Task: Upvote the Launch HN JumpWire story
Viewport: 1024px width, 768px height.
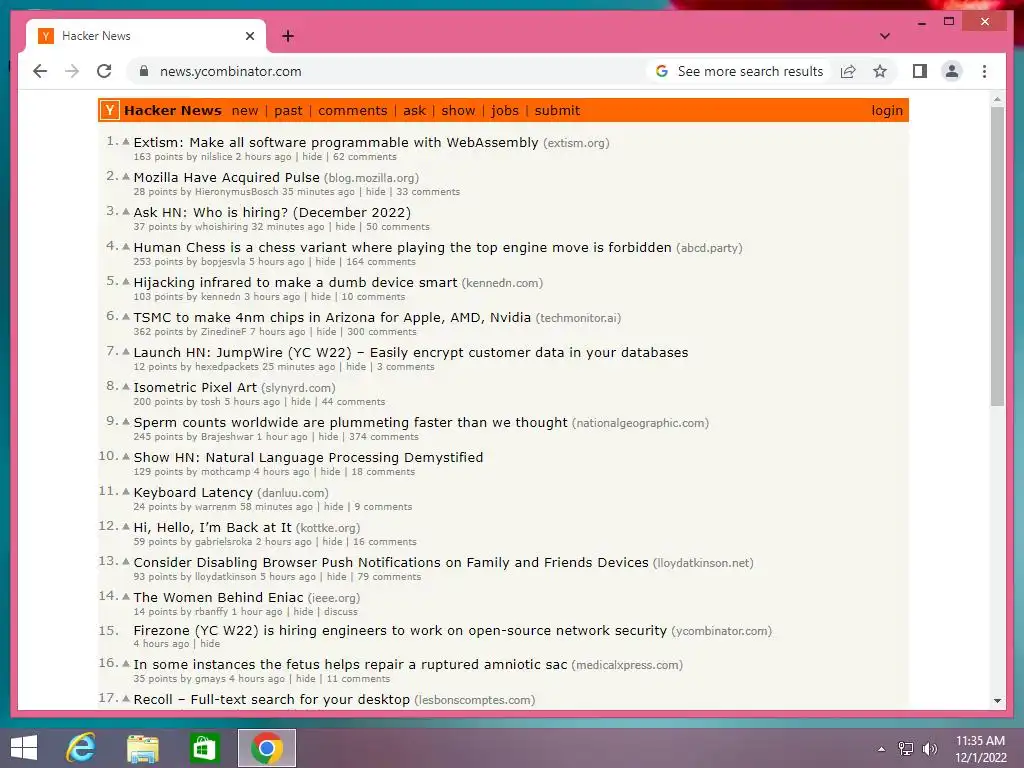Action: (x=126, y=351)
